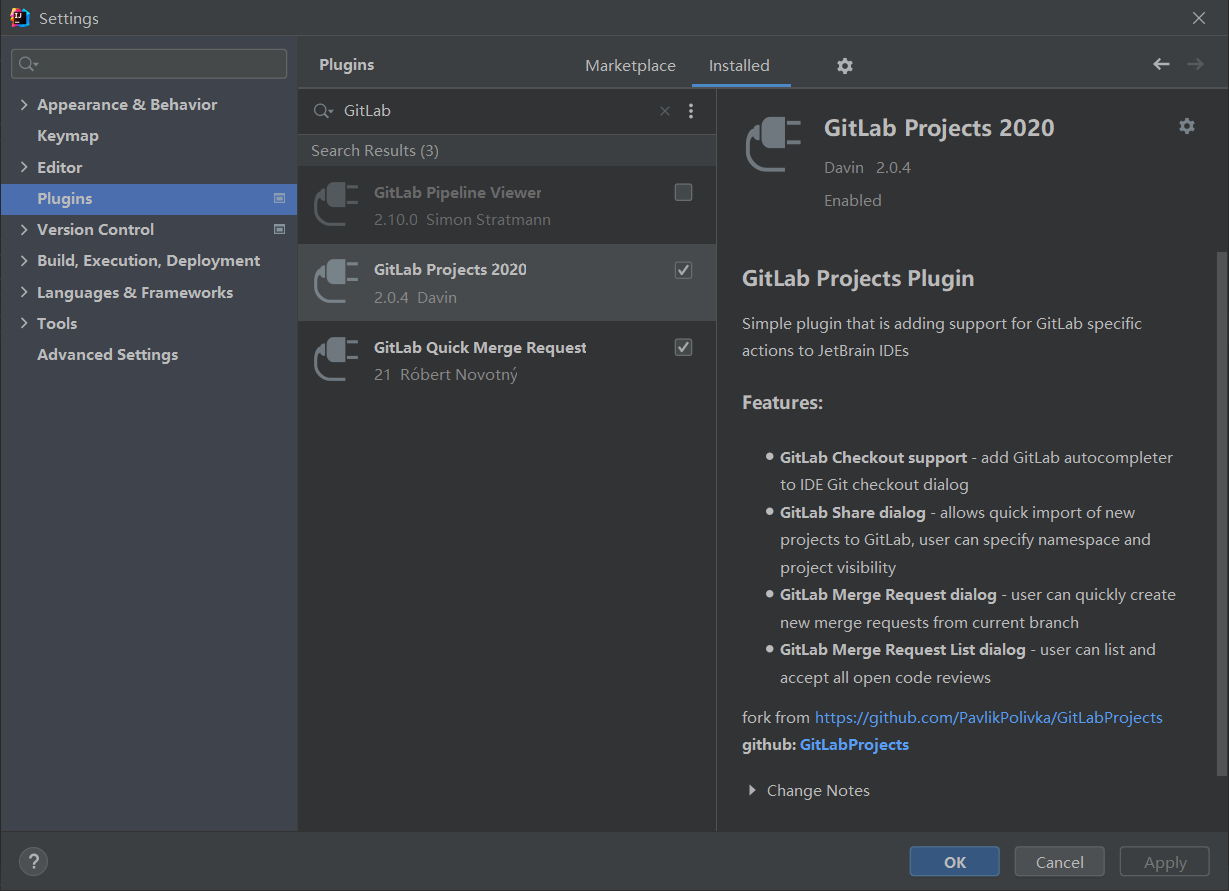Click the back navigation arrow
The height and width of the screenshot is (891, 1229).
pyautogui.click(x=1161, y=64)
